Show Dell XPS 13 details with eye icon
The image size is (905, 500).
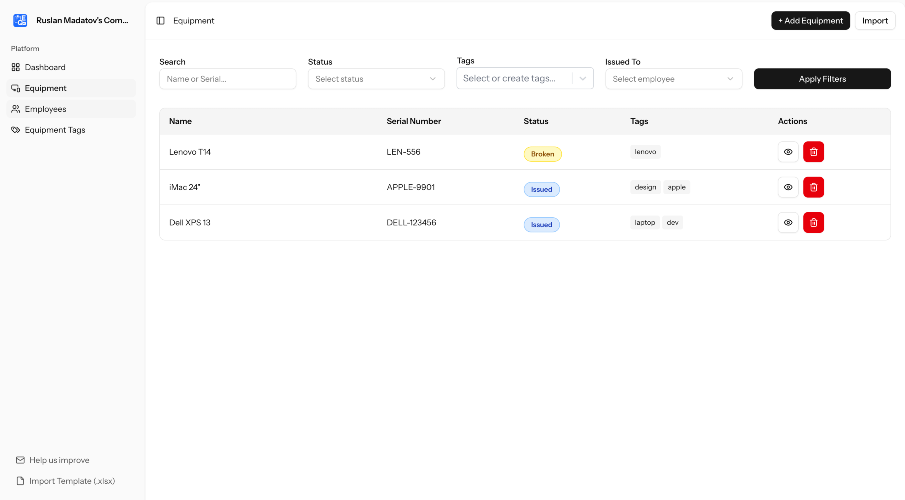click(788, 222)
